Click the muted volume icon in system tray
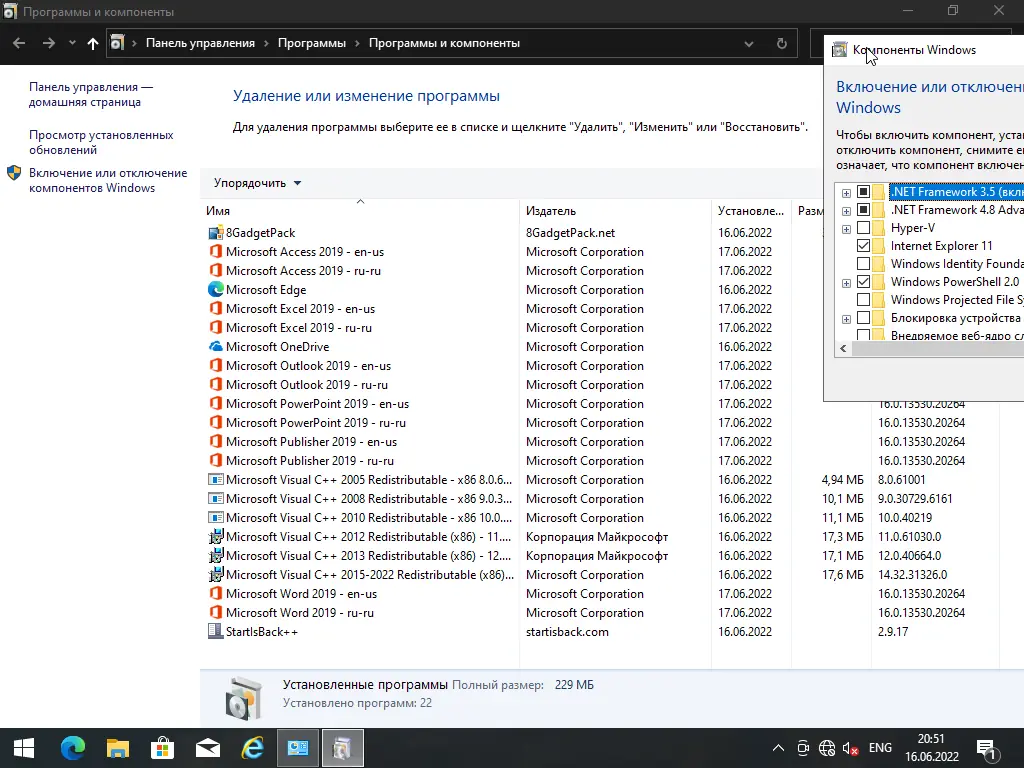This screenshot has width=1024, height=768. click(850, 747)
